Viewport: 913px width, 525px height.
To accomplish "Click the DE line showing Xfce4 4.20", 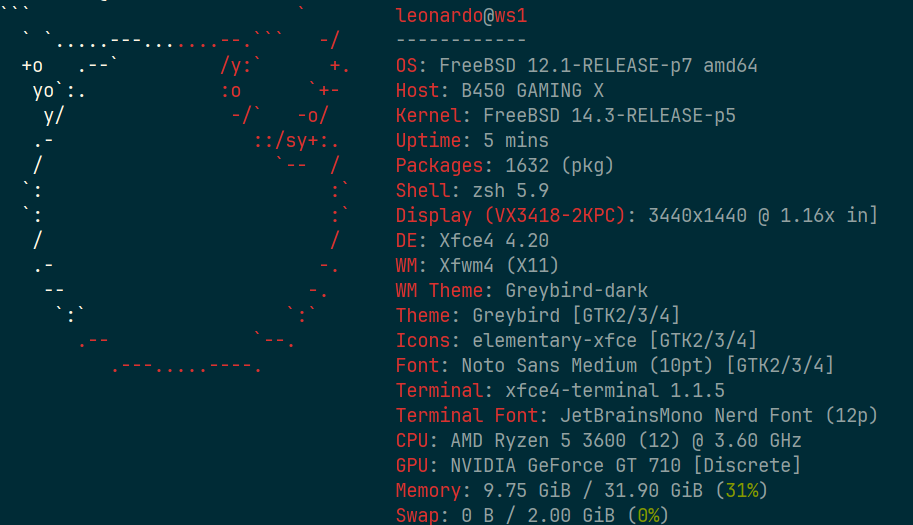I will pyautogui.click(x=472, y=240).
